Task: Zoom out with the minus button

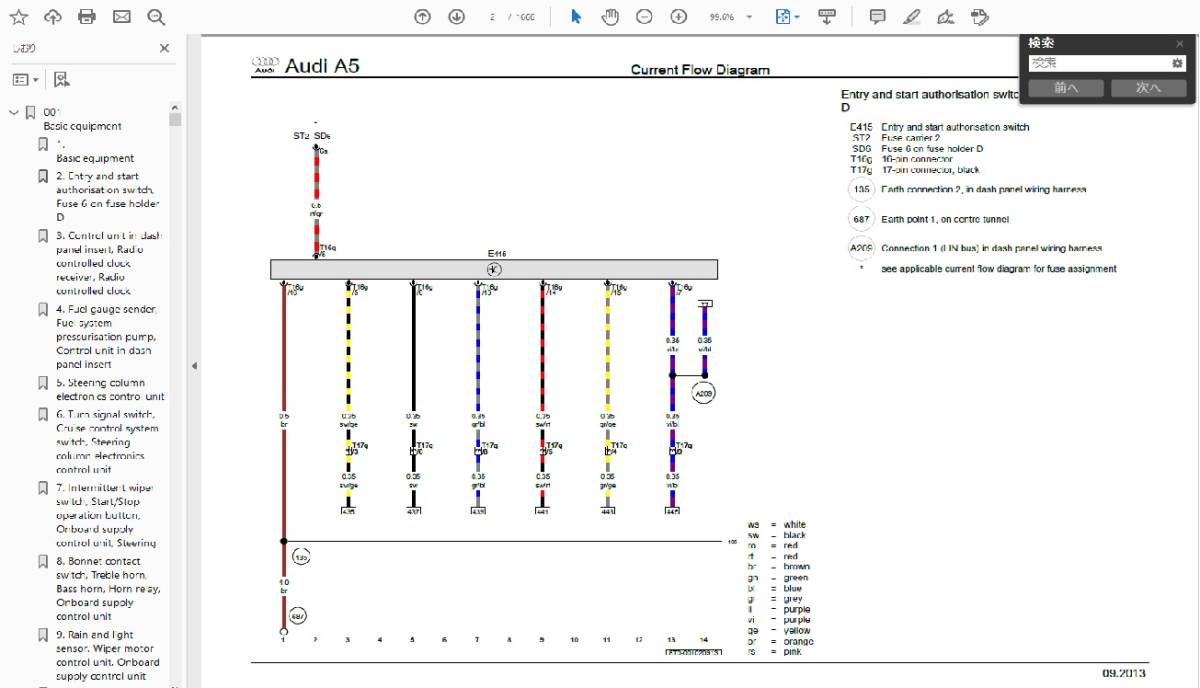Action: (645, 17)
